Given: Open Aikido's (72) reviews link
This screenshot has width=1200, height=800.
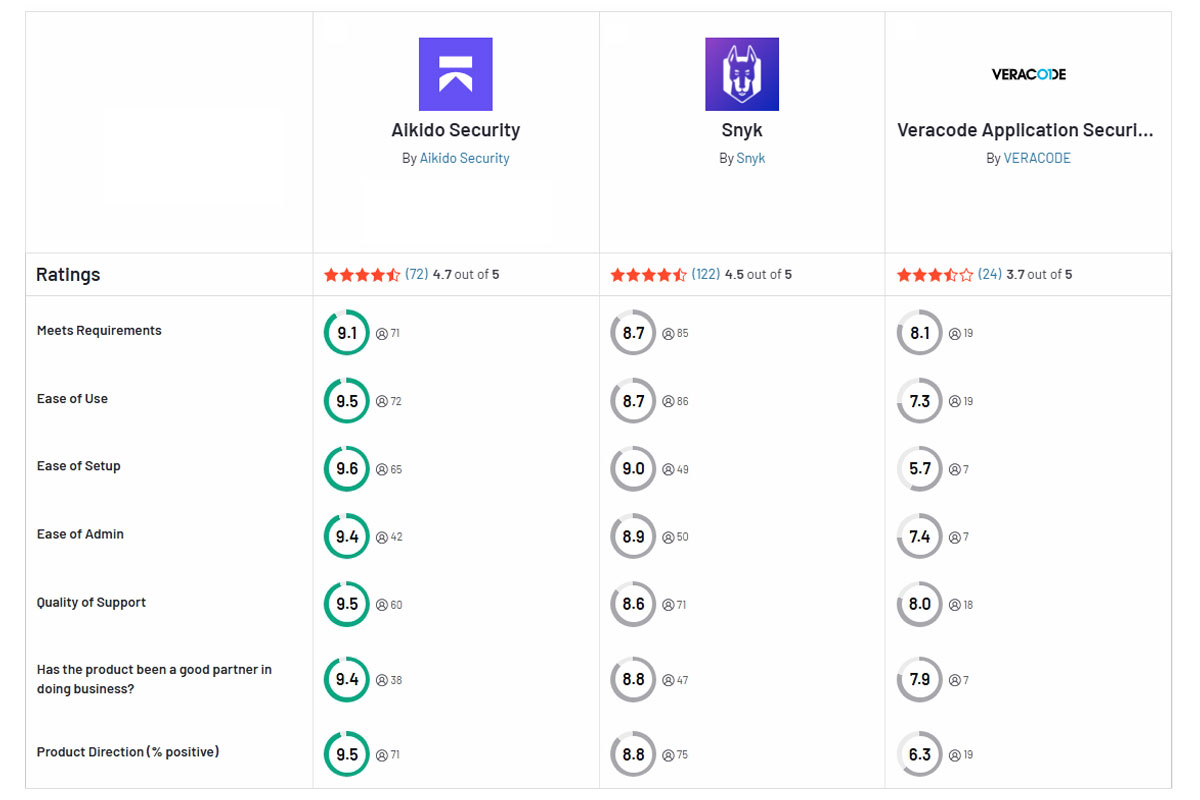Looking at the screenshot, I should click(417, 274).
